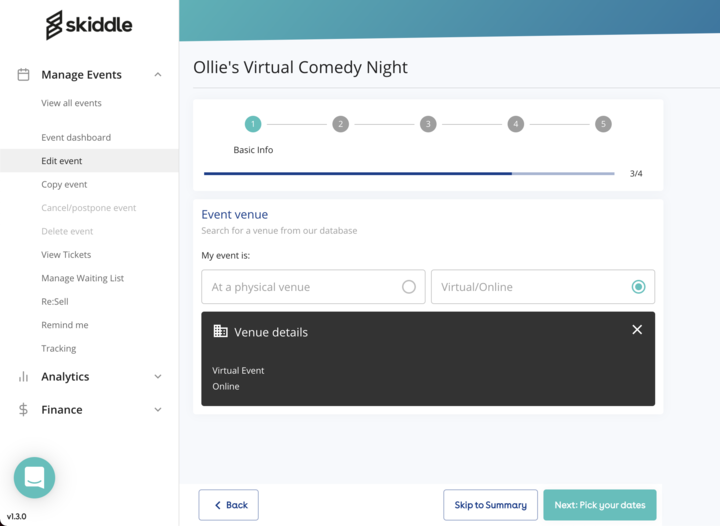Go to step 5 in wizard
This screenshot has height=526, width=720.
click(x=602, y=124)
